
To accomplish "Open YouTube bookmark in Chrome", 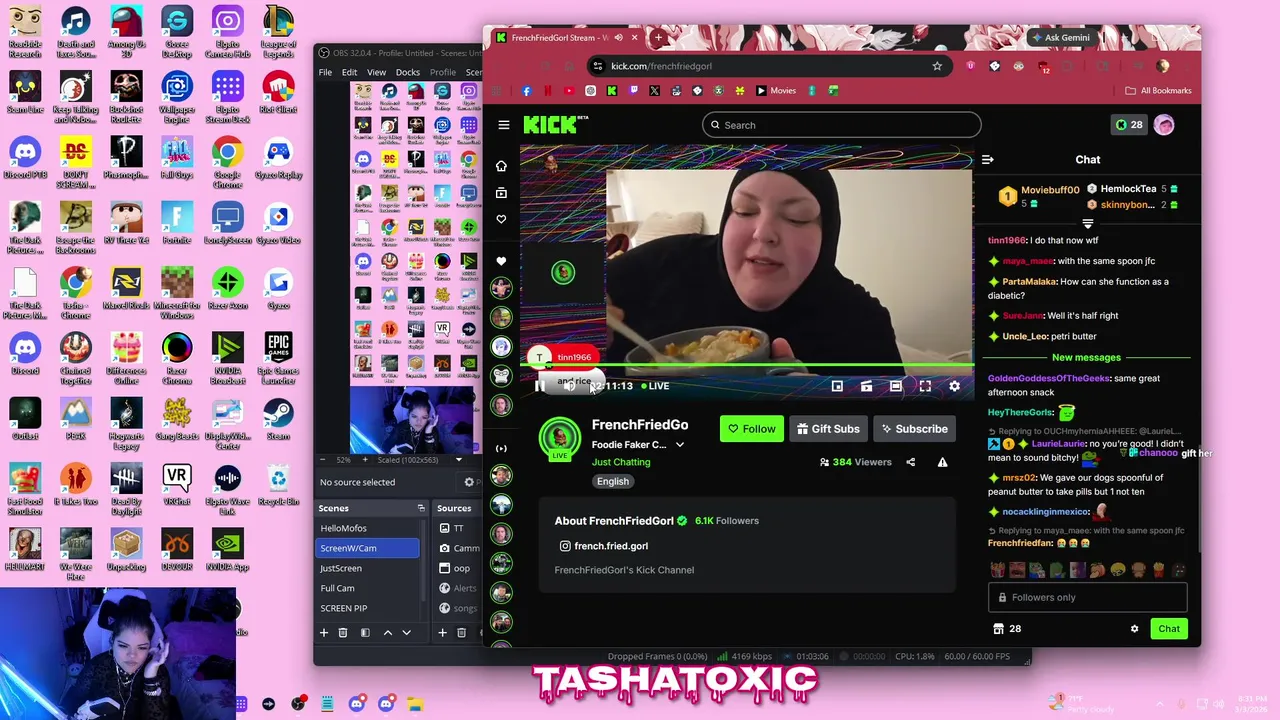I will (569, 91).
